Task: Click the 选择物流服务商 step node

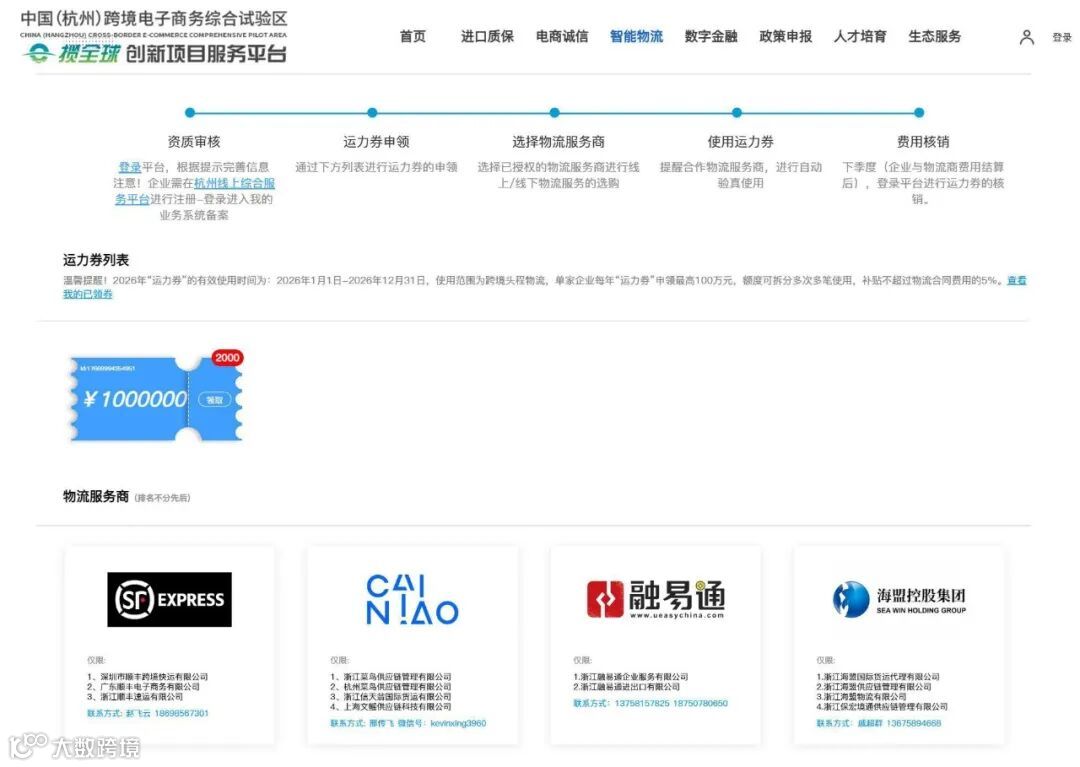Action: click(x=554, y=113)
